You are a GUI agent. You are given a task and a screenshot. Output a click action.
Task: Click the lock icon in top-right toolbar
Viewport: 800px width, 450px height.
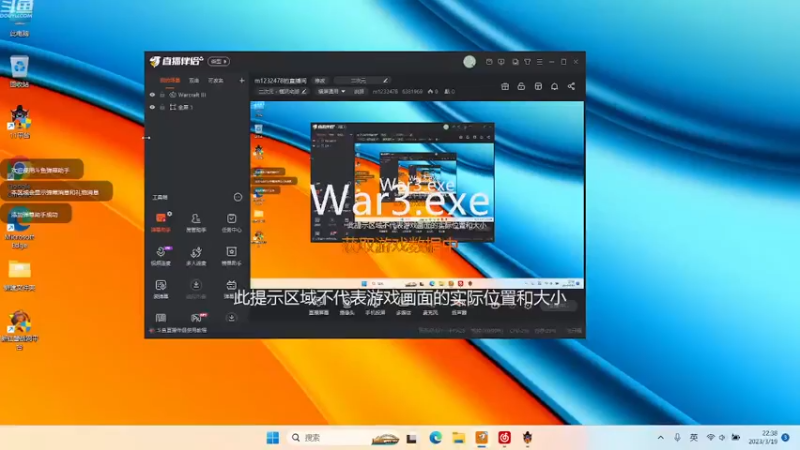[x=521, y=86]
